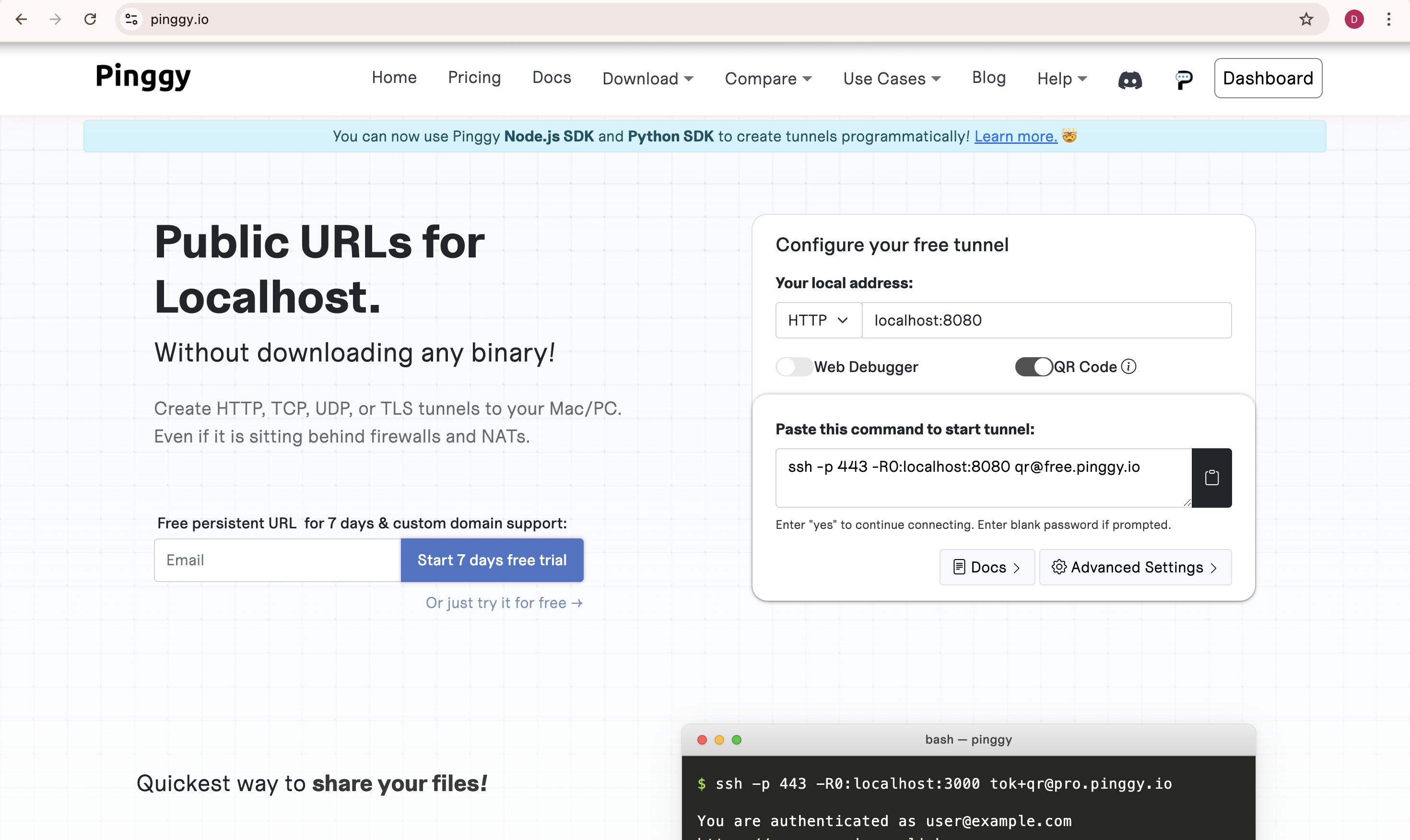Copy the tunnel command with clipboard icon

1211,478
